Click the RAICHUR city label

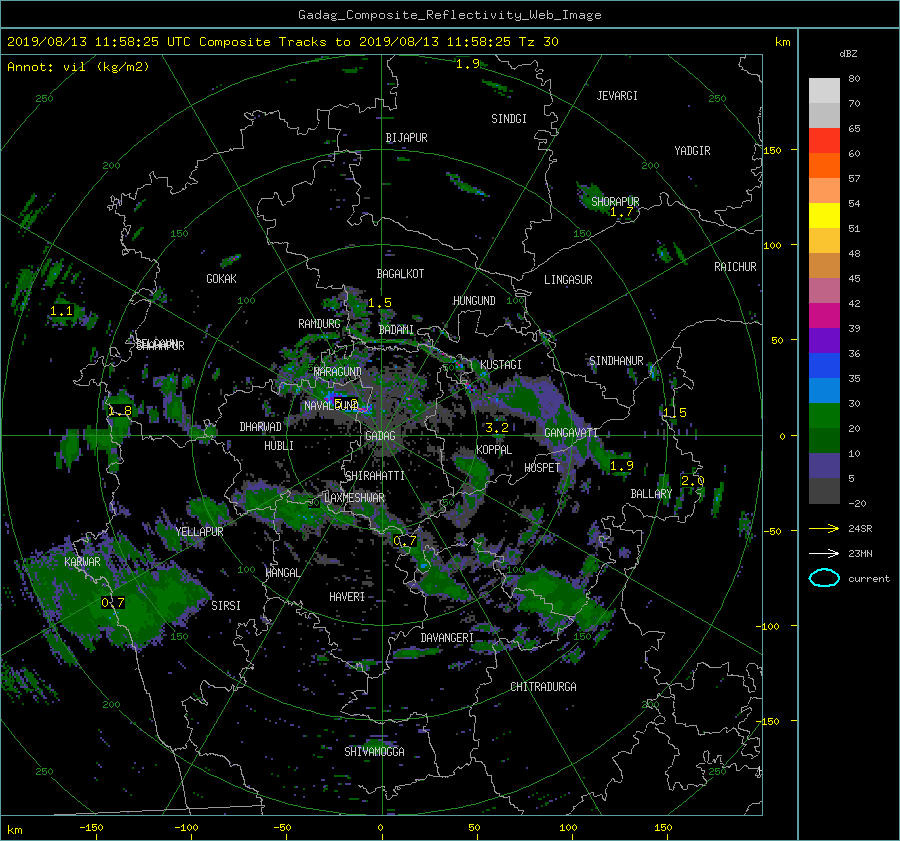735,267
